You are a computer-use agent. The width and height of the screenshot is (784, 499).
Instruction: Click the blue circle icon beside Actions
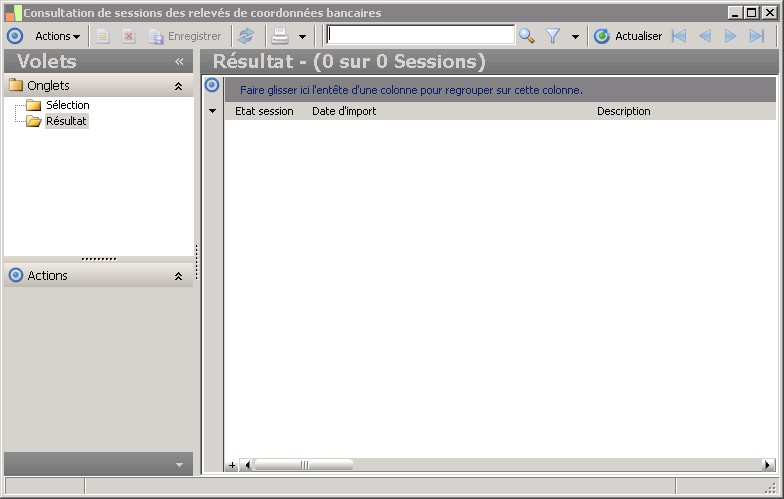pyautogui.click(x=15, y=36)
